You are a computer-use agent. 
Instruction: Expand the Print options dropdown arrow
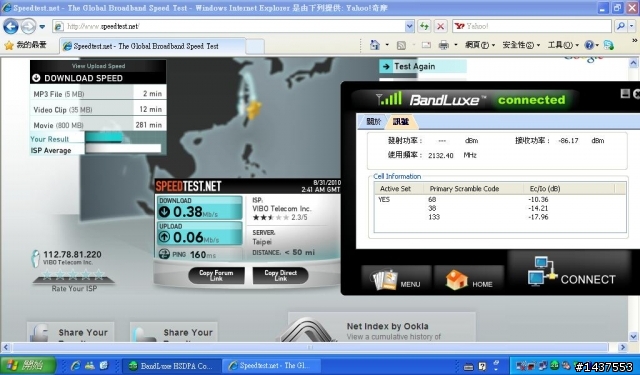coord(456,45)
